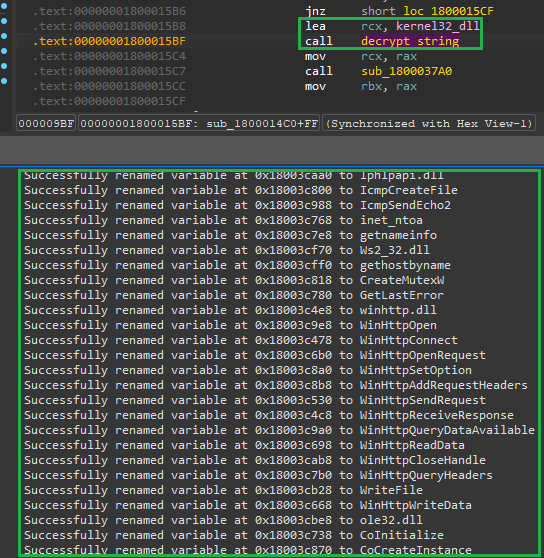Select output line renaming to gethostbyname

click(x=237, y=265)
